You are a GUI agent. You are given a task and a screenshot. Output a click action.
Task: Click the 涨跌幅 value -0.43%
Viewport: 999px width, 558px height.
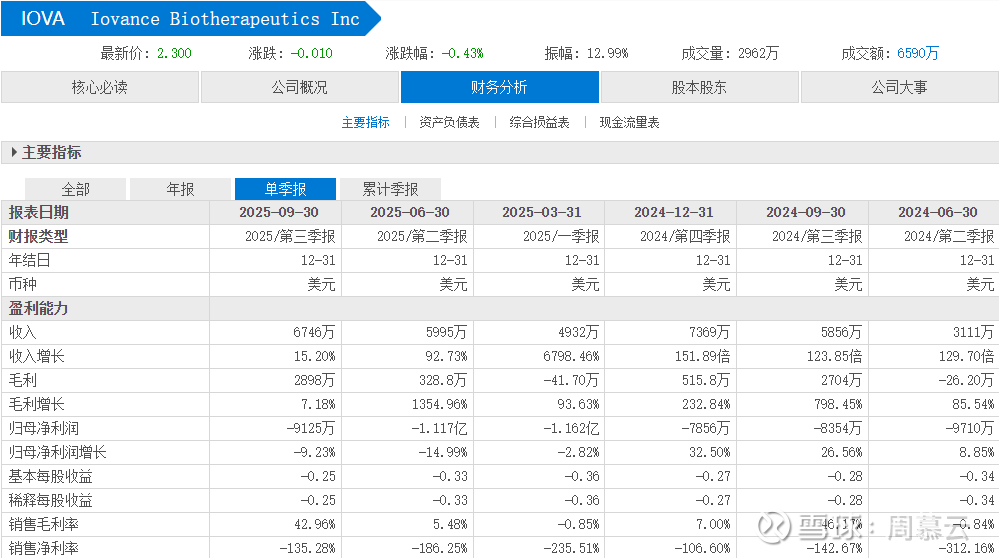[x=463, y=54]
